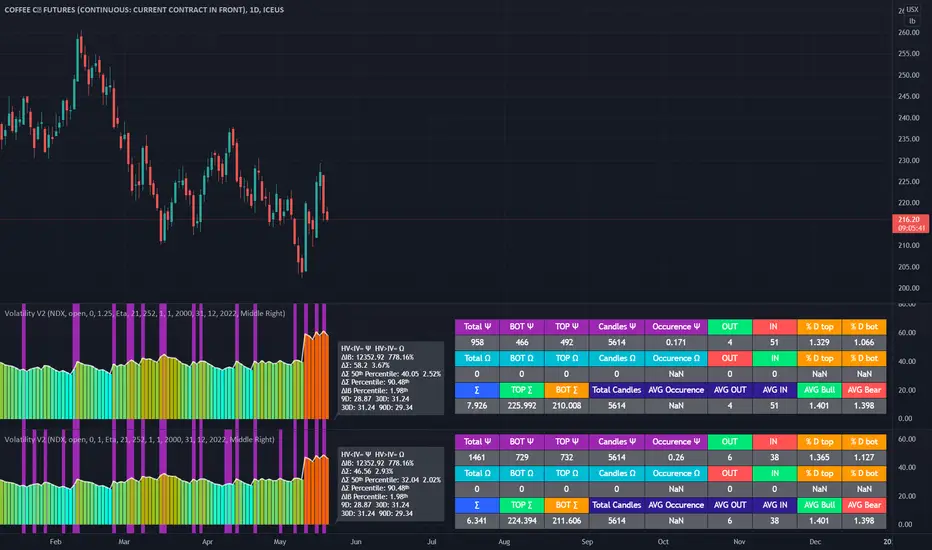Click red AVG Bear cell in upper table
Viewport: 932px width, 550px height.
tap(864, 390)
